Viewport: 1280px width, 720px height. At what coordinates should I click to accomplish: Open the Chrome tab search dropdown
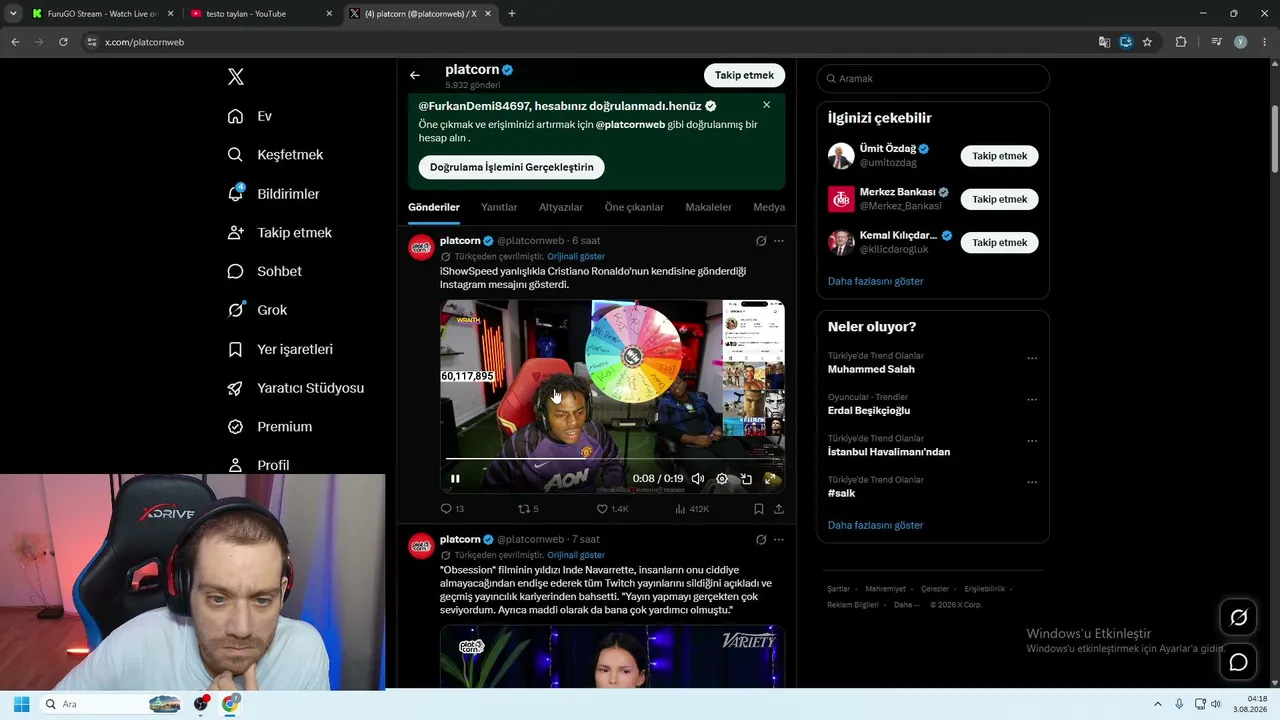point(13,14)
